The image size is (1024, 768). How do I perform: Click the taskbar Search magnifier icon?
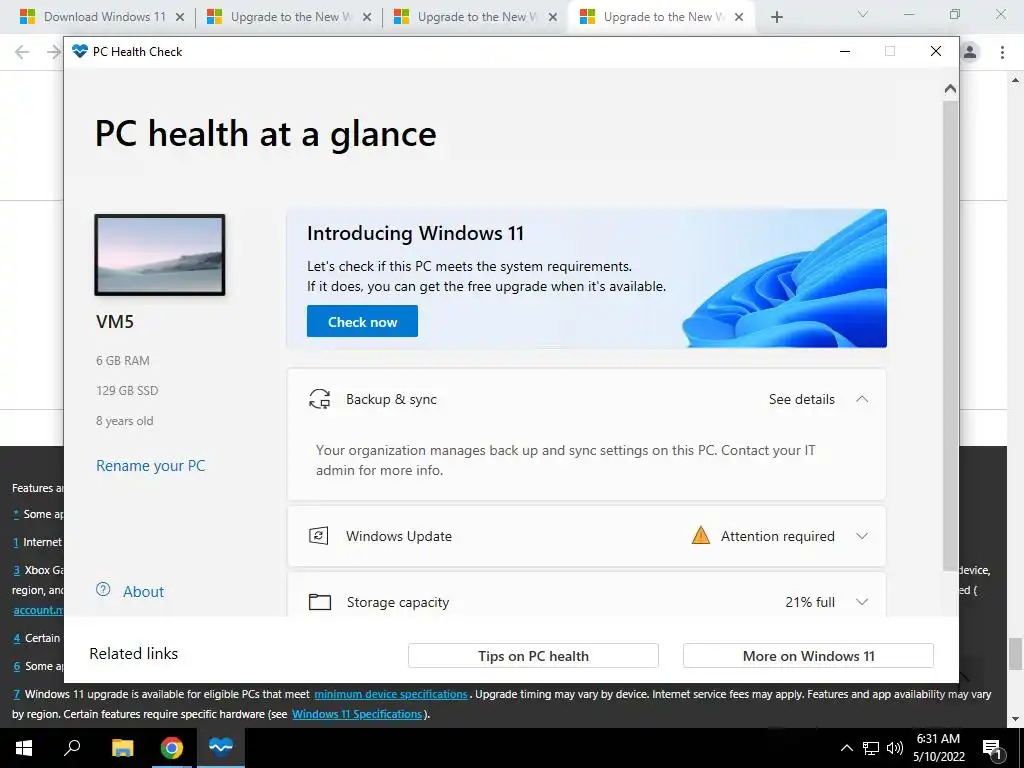(x=72, y=748)
